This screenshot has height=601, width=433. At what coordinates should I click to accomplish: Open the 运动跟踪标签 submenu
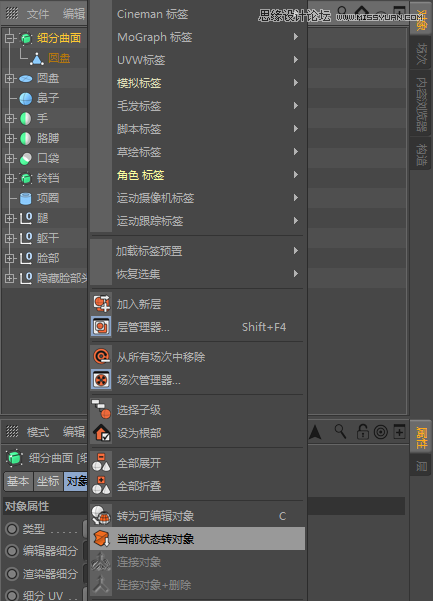point(197,221)
